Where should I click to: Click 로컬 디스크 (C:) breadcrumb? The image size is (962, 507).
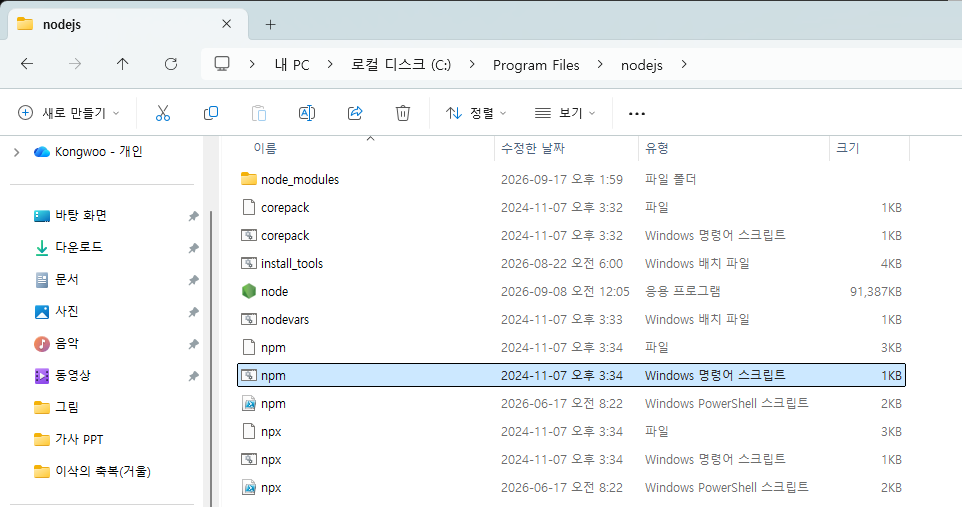pyautogui.click(x=401, y=64)
